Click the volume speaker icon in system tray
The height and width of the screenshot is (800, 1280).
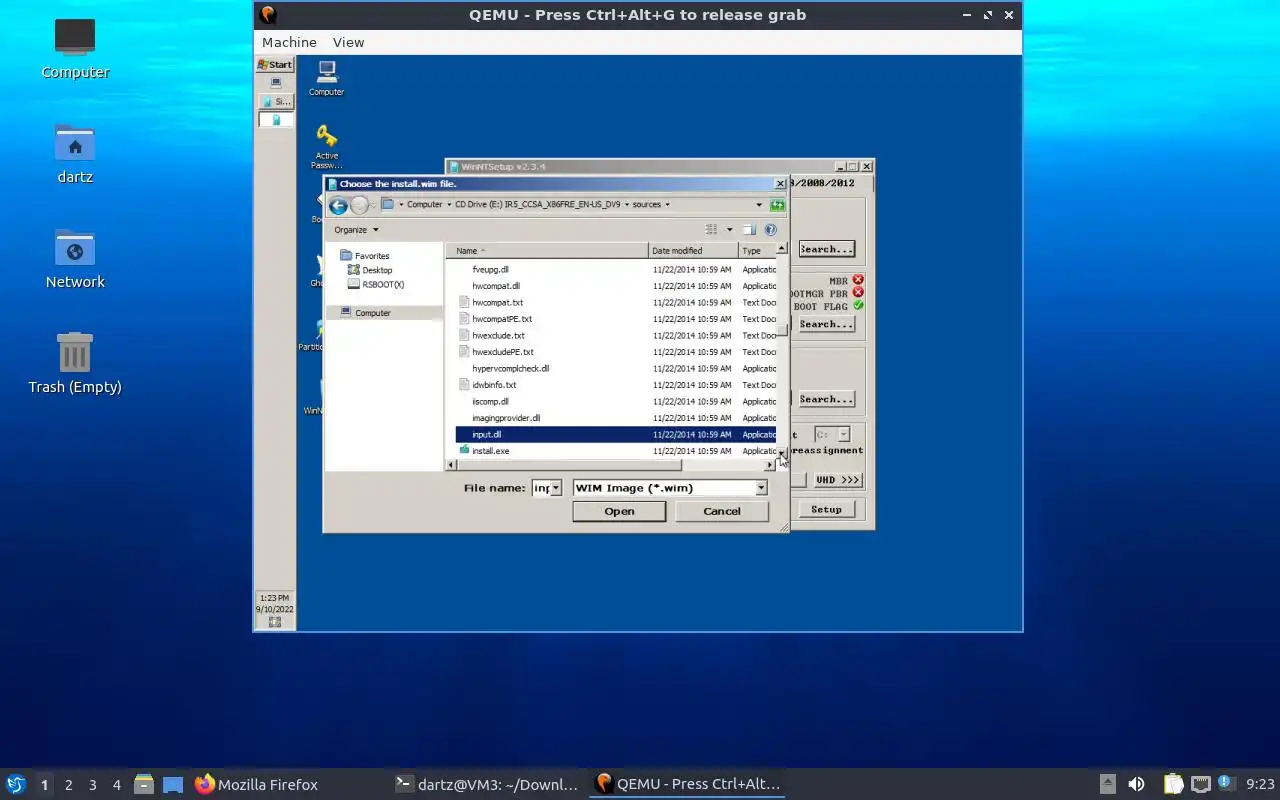(1136, 784)
